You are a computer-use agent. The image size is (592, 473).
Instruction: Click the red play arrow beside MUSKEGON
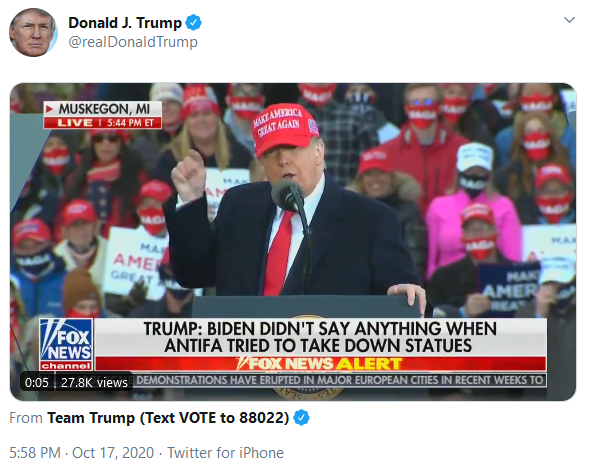[x=49, y=109]
